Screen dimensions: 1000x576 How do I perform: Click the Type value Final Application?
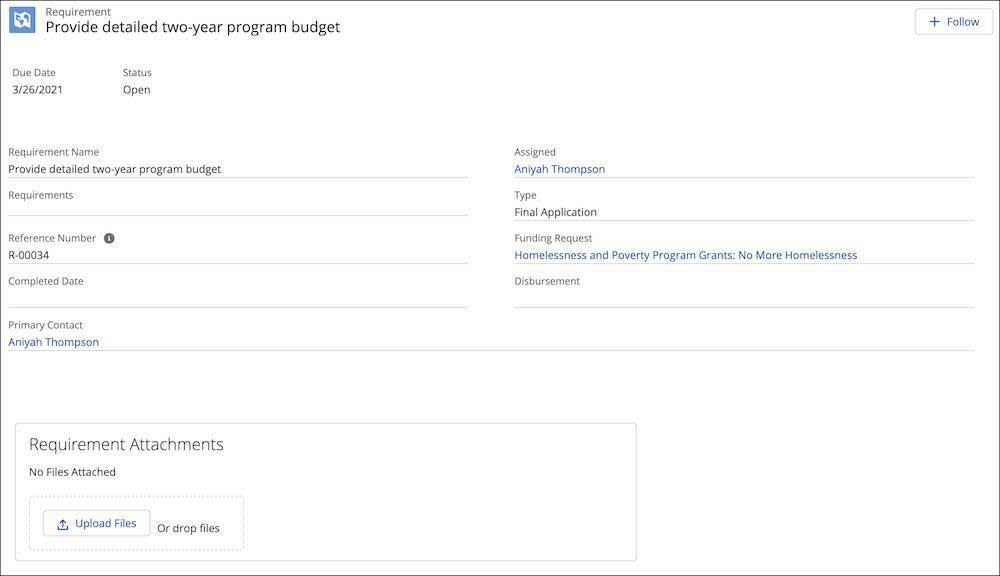[x=555, y=212]
